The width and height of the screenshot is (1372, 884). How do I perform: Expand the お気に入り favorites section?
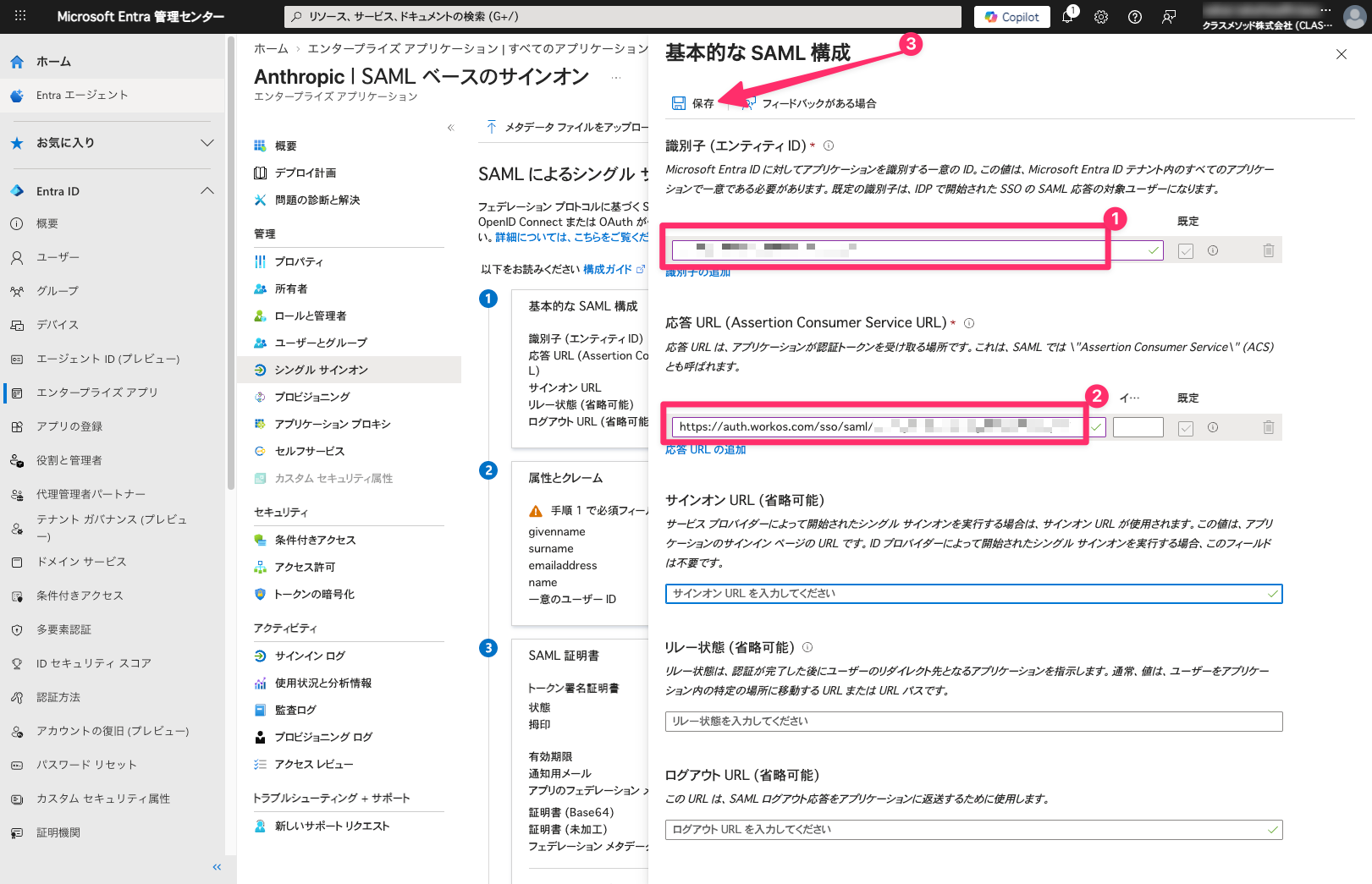[x=207, y=143]
